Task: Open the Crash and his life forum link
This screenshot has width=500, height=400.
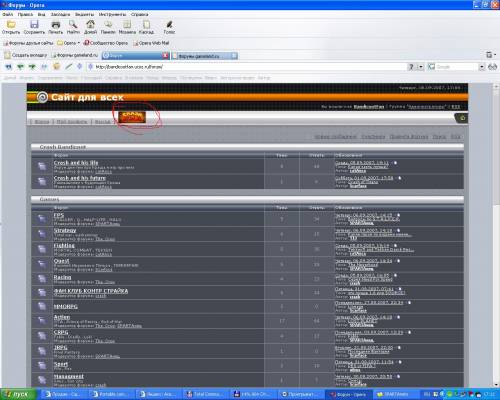Action: coord(76,163)
